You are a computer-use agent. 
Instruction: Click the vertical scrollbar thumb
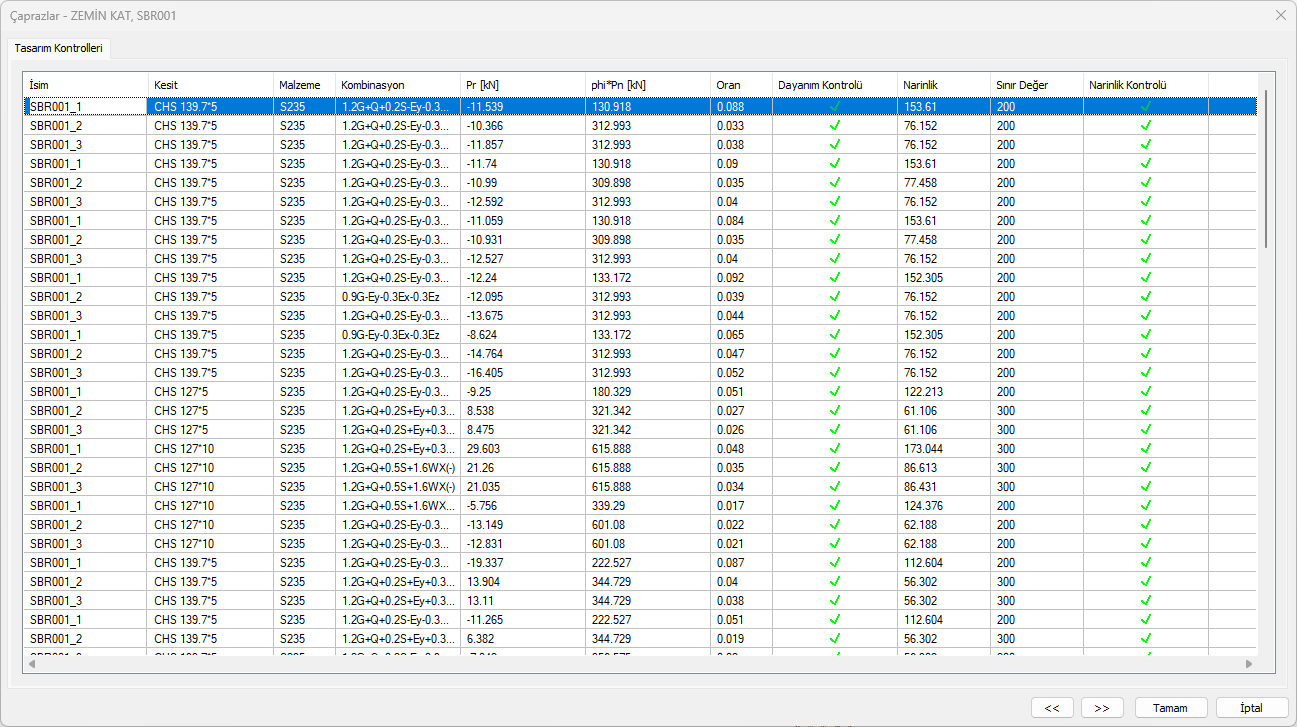(x=1266, y=168)
